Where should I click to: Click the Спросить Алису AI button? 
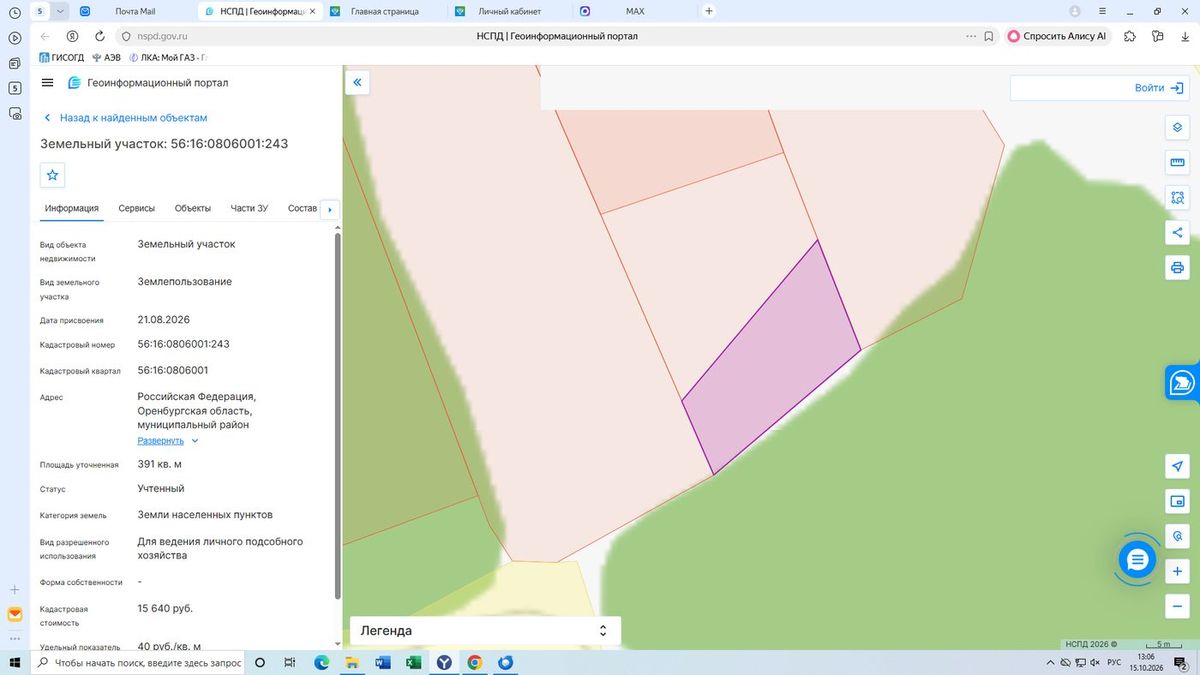(1057, 36)
